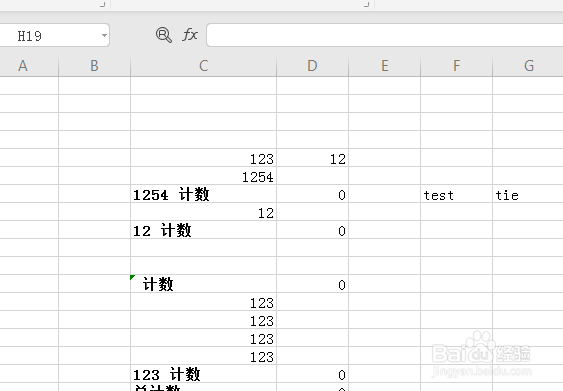This screenshot has width=563, height=391.
Task: Click the 123 cell beside D value 12
Action: point(204,158)
